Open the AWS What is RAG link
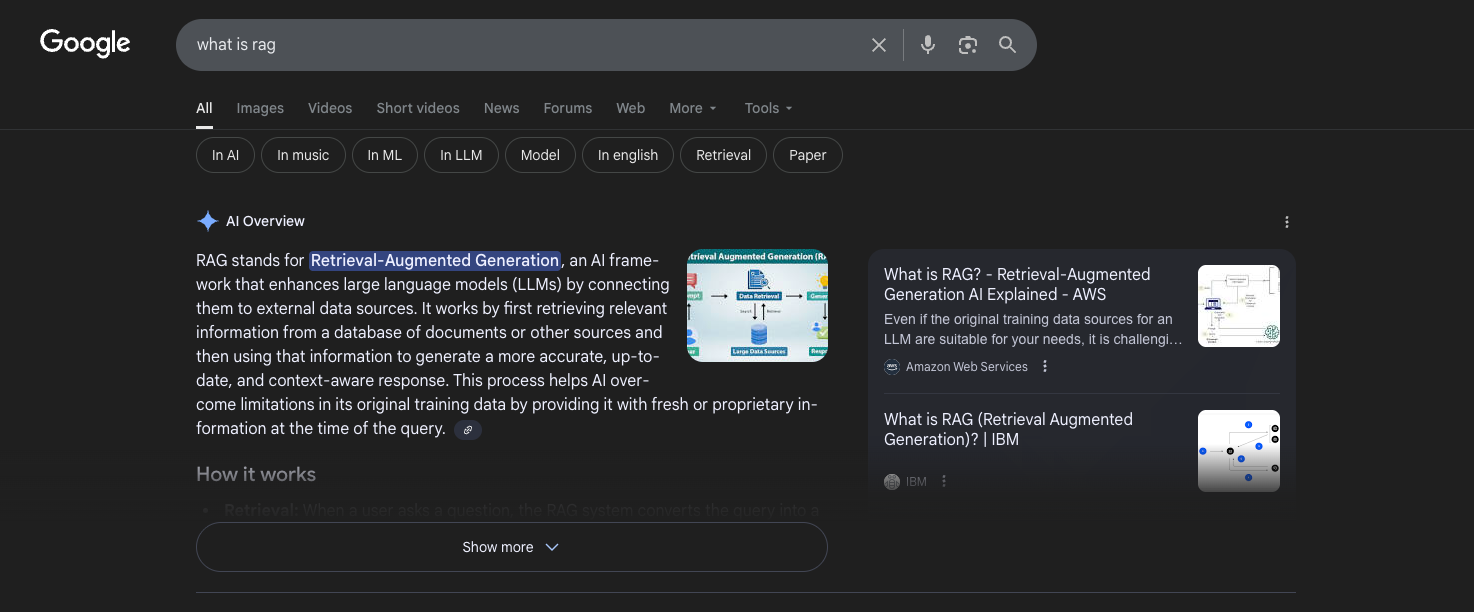The height and width of the screenshot is (612, 1474). coord(1017,284)
